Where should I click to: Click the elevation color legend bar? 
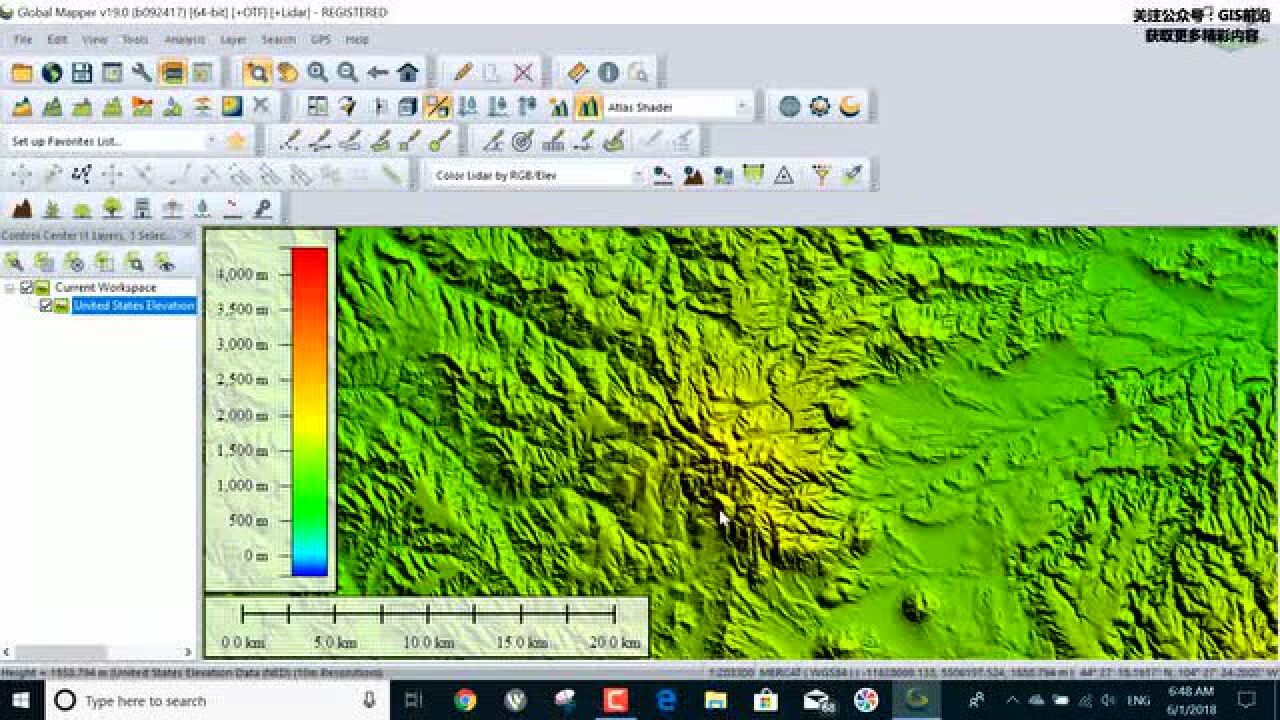coord(309,411)
